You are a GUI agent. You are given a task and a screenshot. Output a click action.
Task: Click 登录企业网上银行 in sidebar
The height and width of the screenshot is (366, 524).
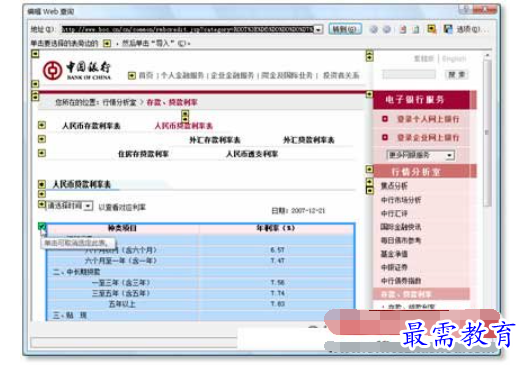(x=428, y=138)
